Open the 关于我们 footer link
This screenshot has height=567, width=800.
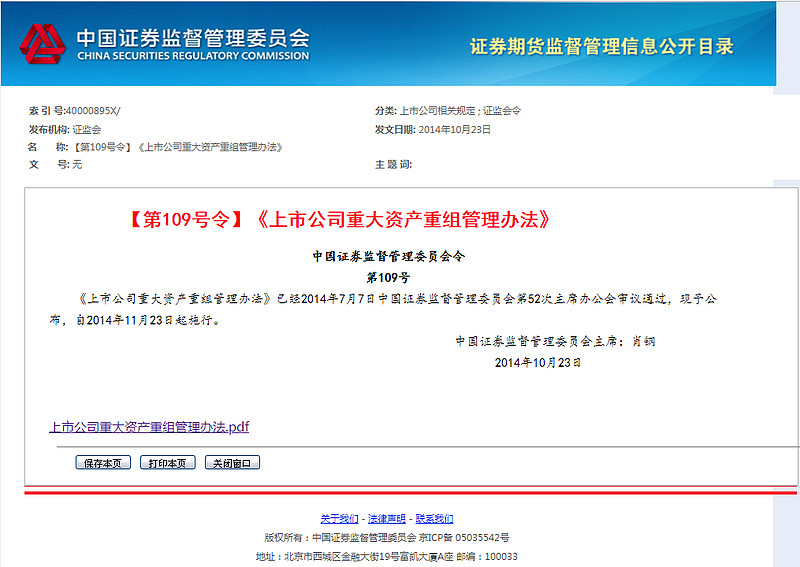point(339,519)
